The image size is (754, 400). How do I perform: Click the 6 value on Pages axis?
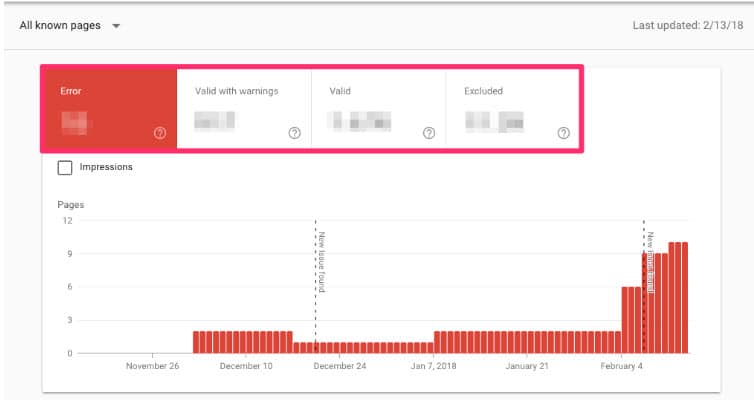pos(70,287)
